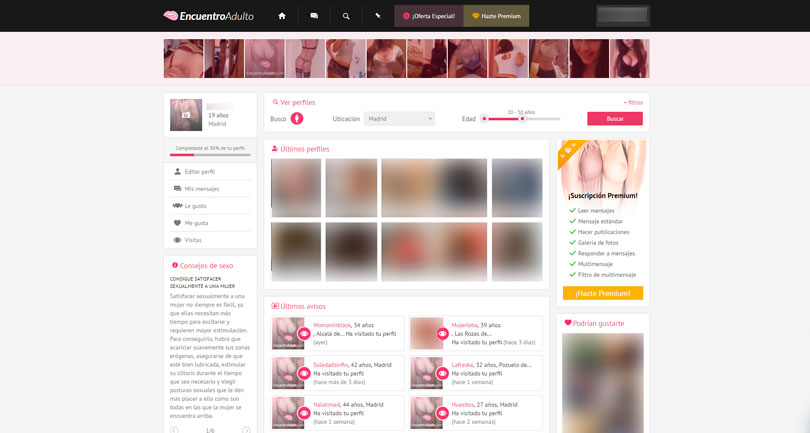Toggle the Busco gender icon
This screenshot has height=433, width=810.
click(x=297, y=118)
